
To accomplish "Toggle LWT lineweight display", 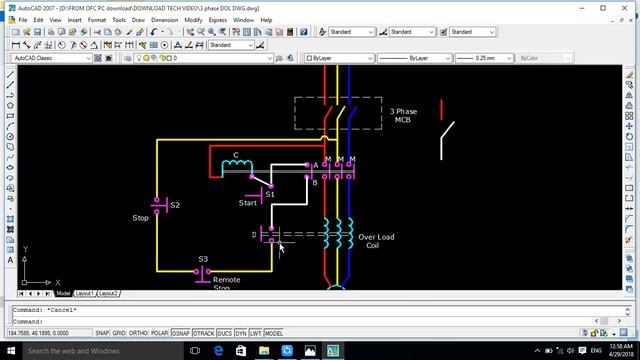I will point(256,333).
